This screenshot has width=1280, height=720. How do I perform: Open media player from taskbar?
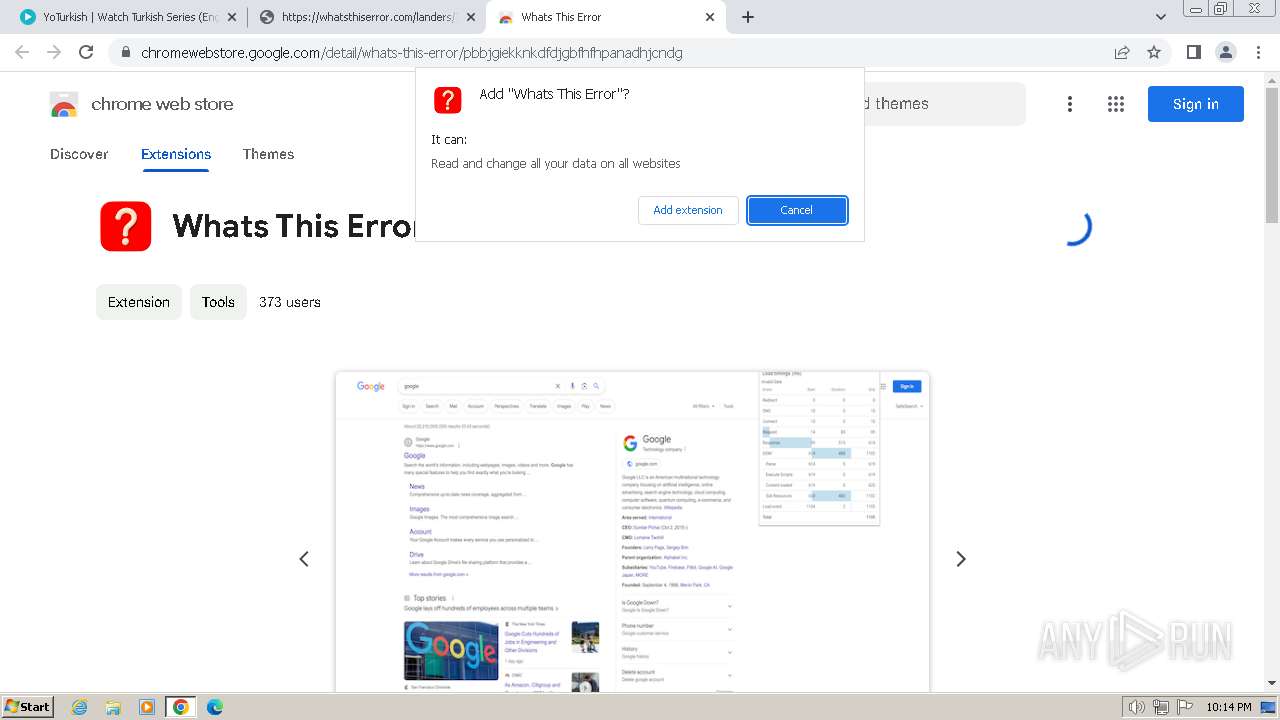point(147,707)
